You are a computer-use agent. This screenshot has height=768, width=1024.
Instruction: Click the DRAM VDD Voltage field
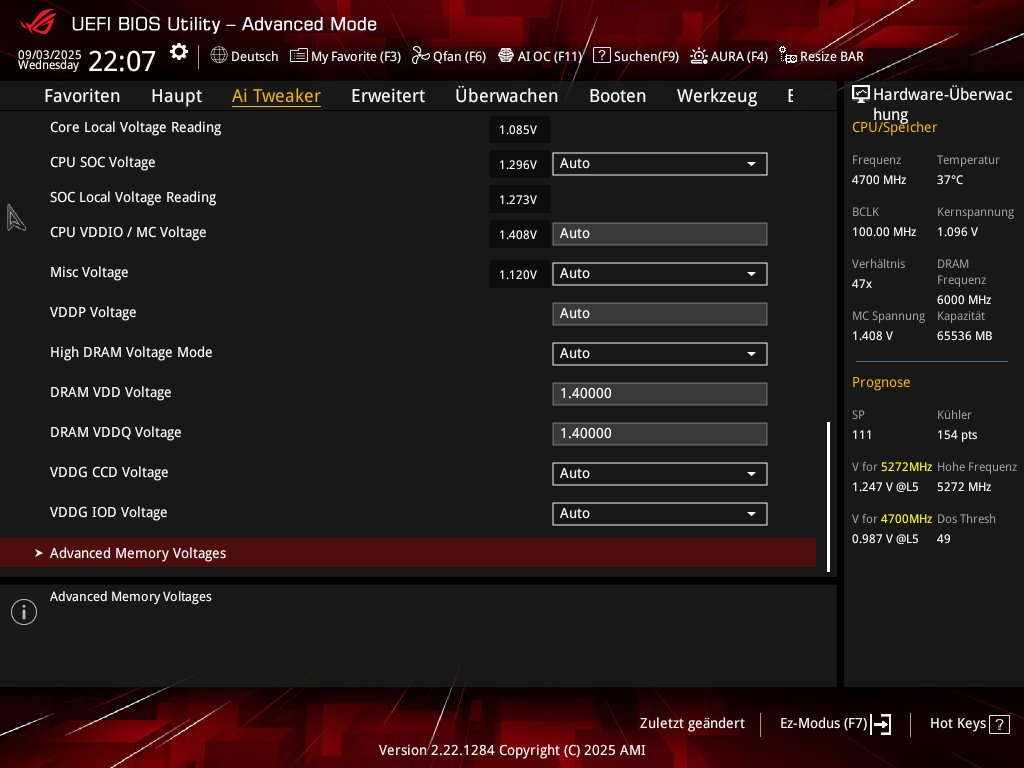[660, 394]
